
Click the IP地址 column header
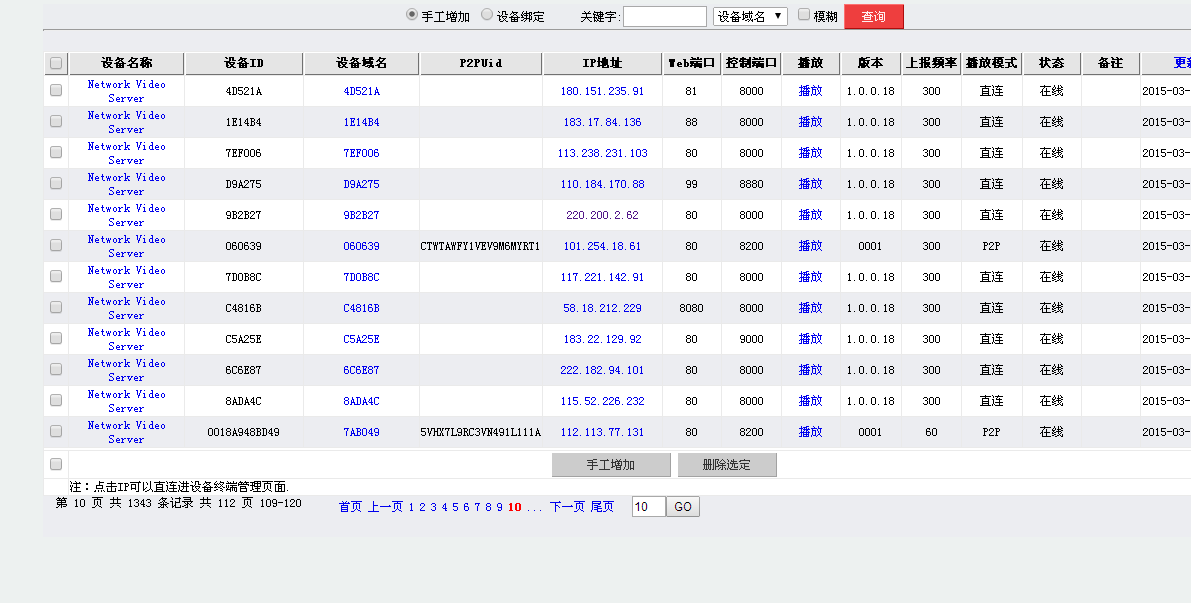pyautogui.click(x=602, y=63)
